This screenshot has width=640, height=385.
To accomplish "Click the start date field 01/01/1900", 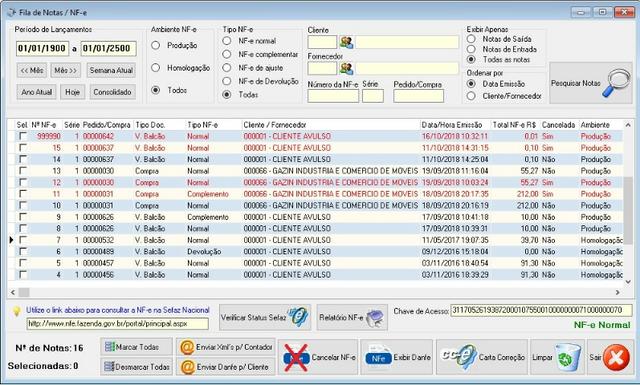I will pos(42,49).
